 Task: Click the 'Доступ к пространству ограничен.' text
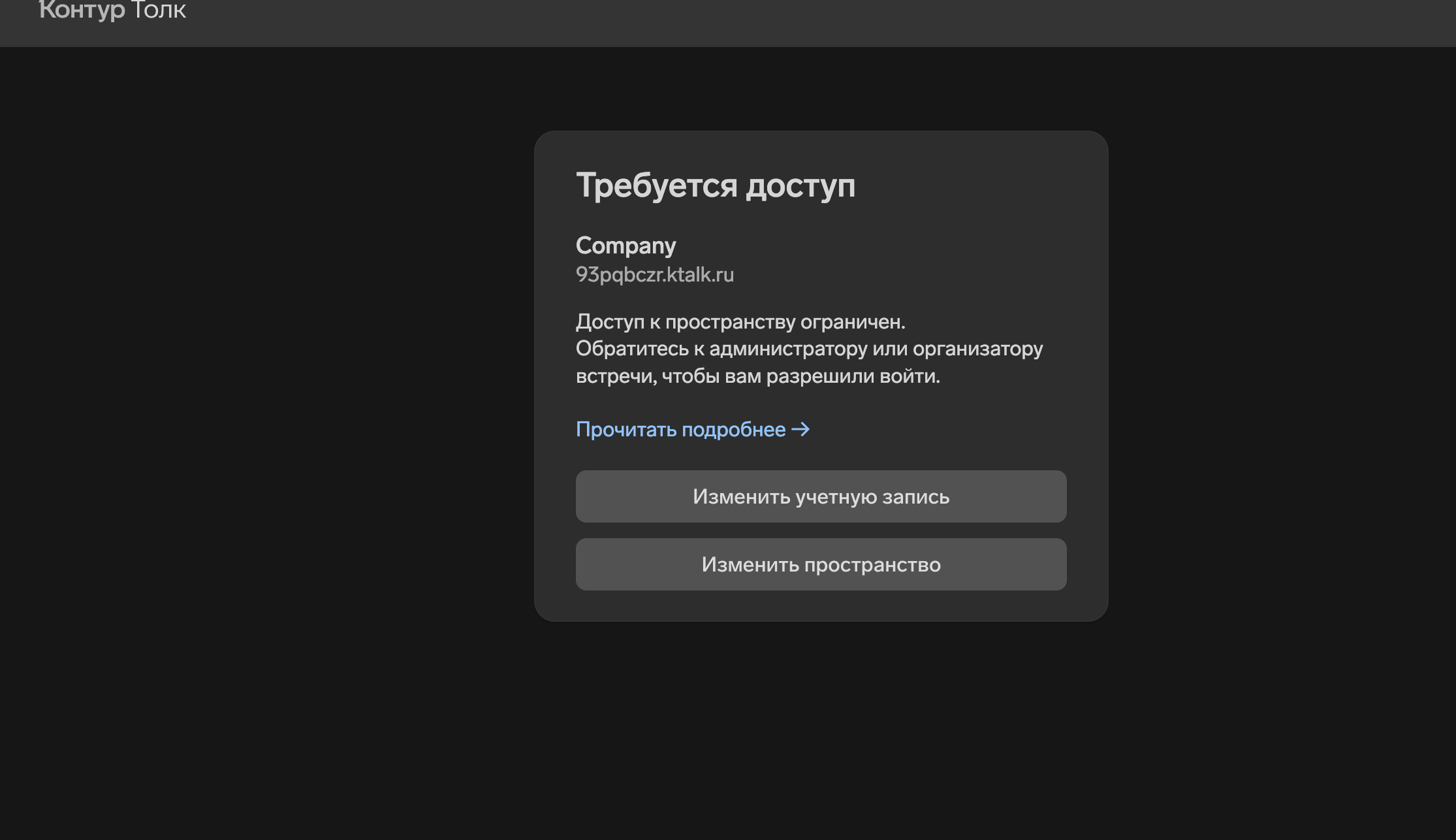(740, 322)
